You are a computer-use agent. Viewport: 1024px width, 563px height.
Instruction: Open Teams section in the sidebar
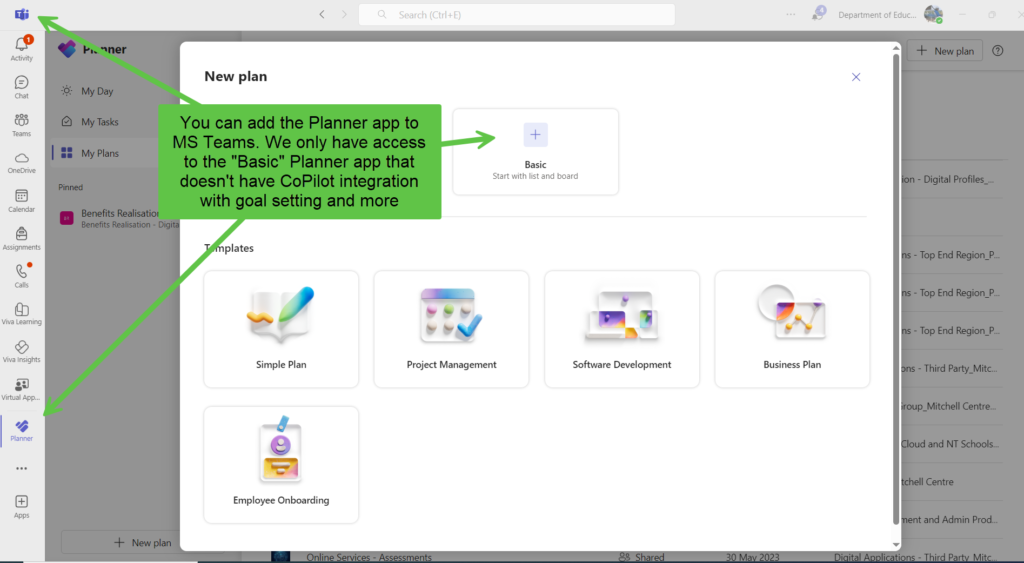coord(22,125)
